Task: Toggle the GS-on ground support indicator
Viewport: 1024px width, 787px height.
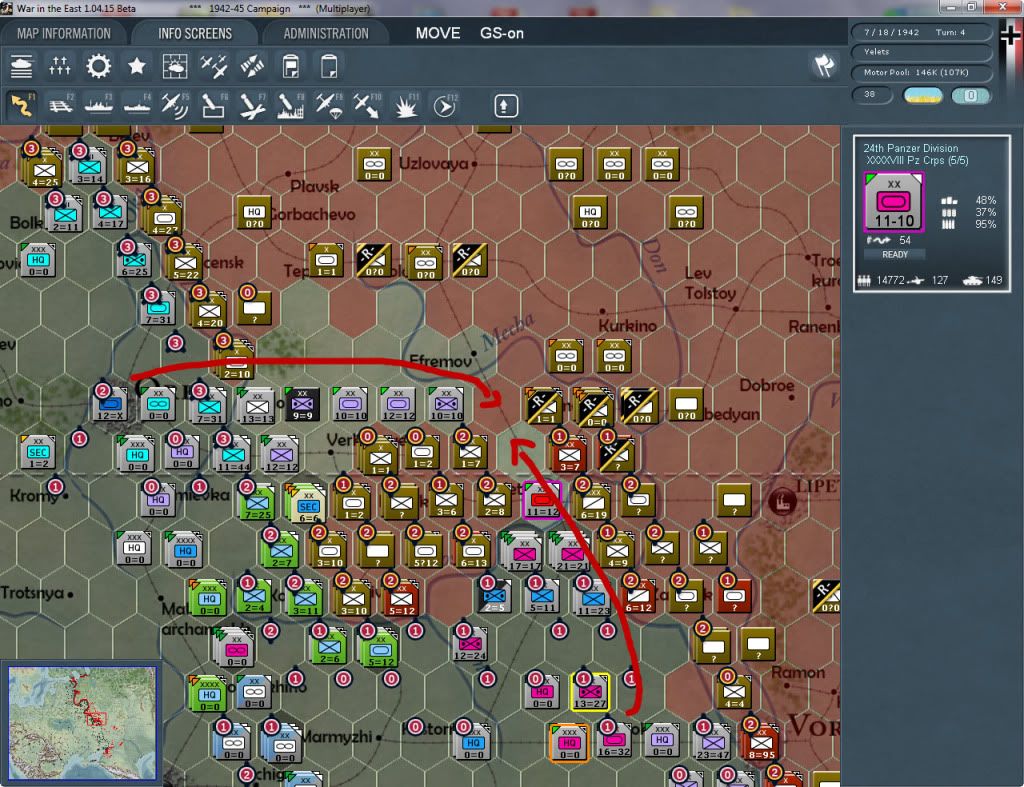Action: [502, 33]
